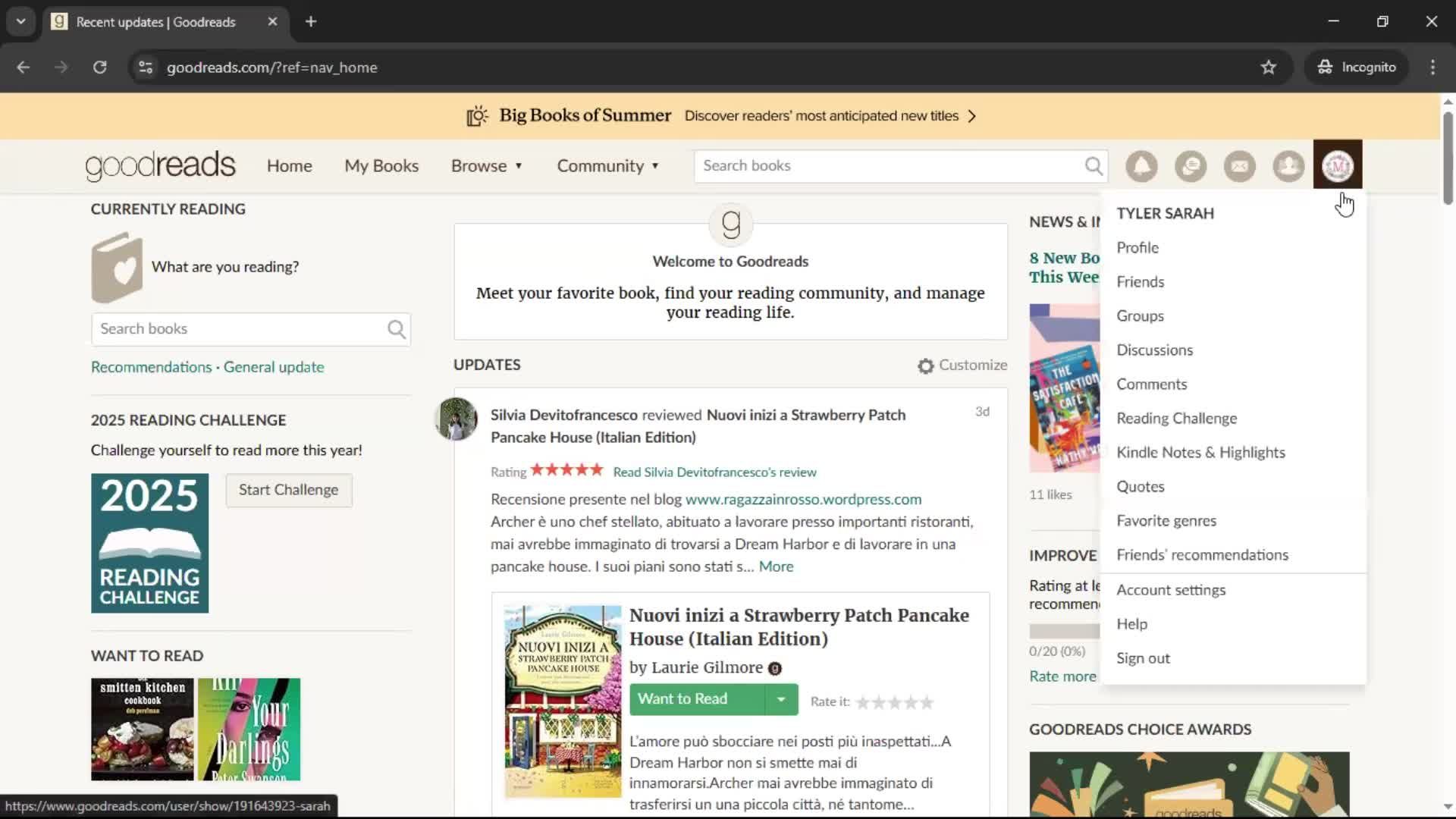Select Help from the user menu

1131,624
